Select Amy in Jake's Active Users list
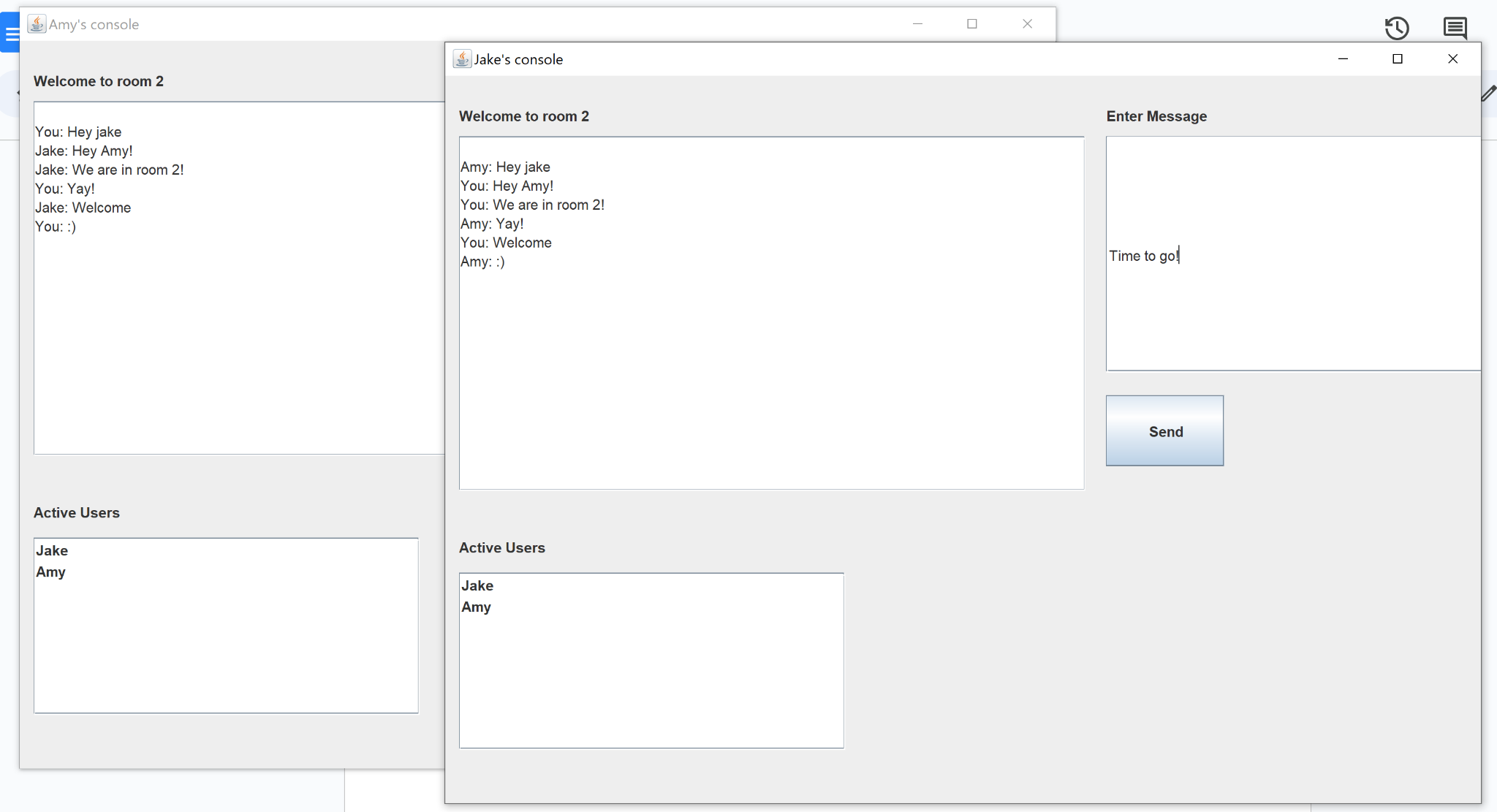The width and height of the screenshot is (1497, 812). click(476, 607)
